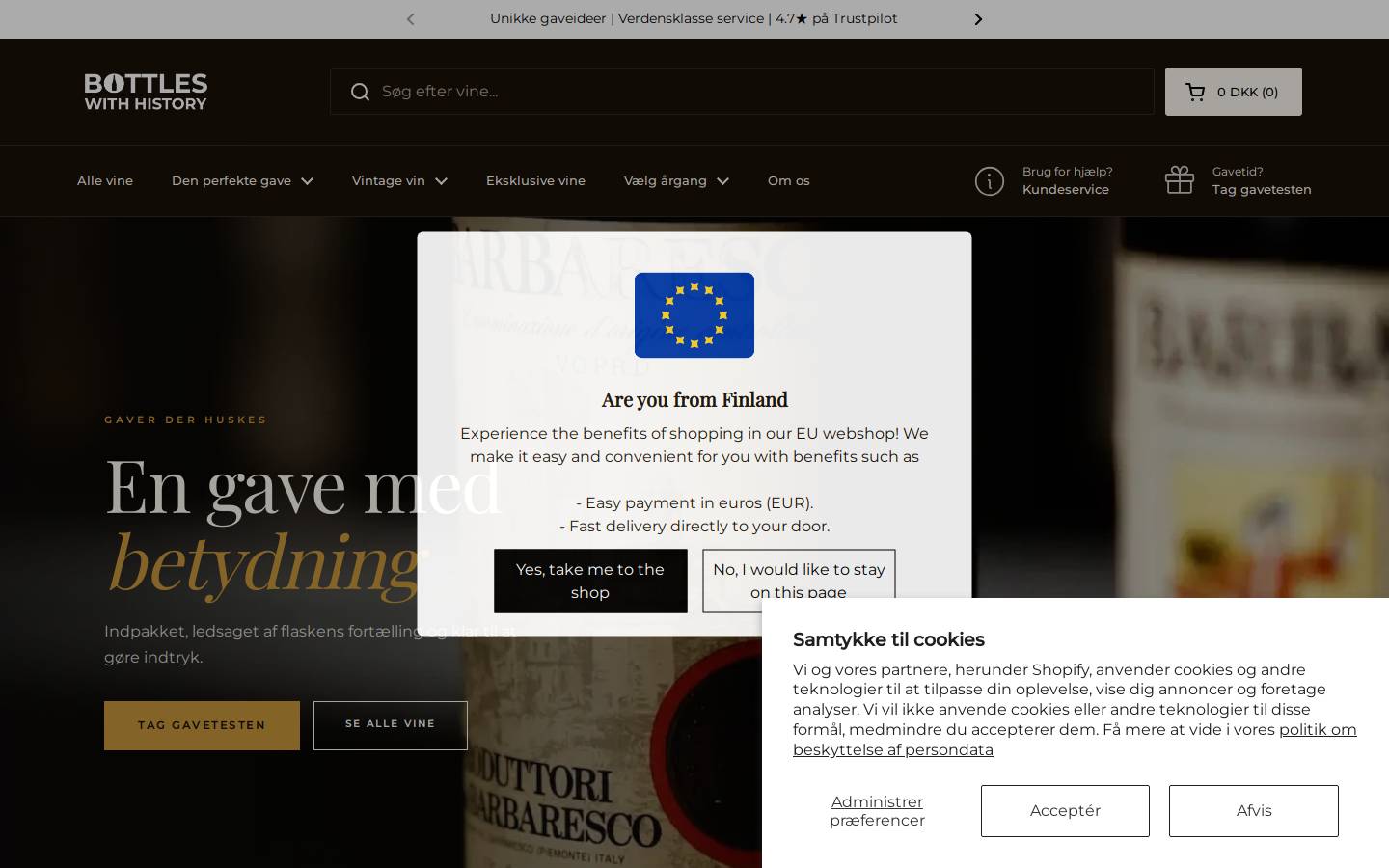Choose 'Yes, take me to the shop'
This screenshot has height=868, width=1389.
click(x=590, y=581)
